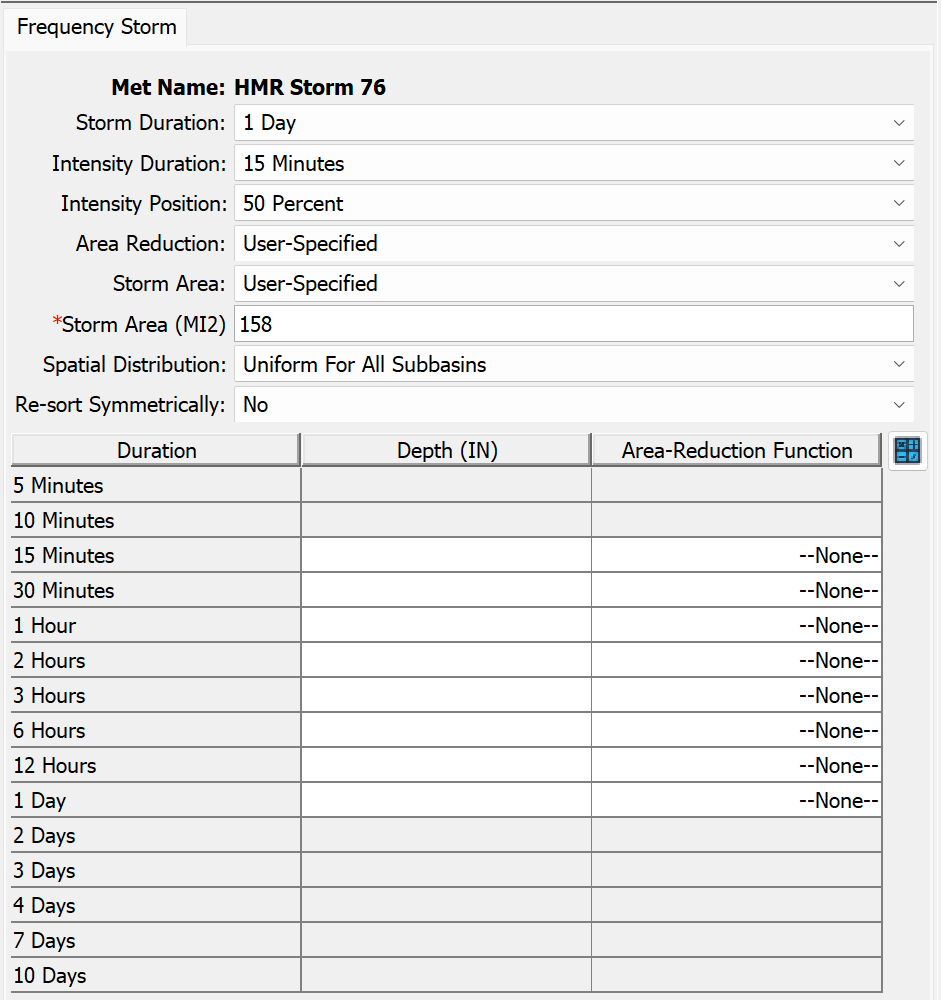Select the Depth cell for 15 Minutes
The height and width of the screenshot is (1000, 941).
pos(446,556)
